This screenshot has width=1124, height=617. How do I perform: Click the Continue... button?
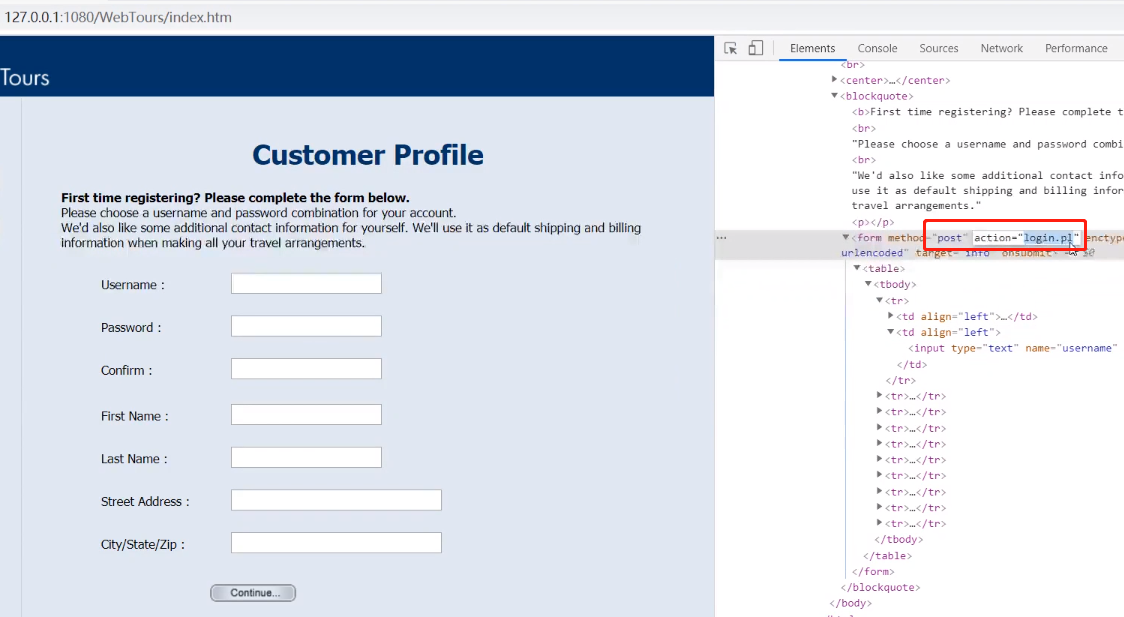[253, 593]
